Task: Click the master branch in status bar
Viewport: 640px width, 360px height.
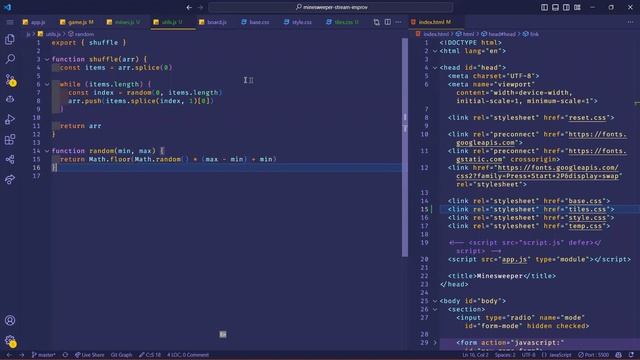Action: 43,355
